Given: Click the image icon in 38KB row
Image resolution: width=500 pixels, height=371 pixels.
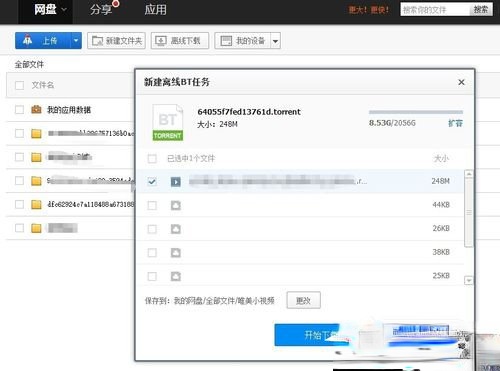Looking at the screenshot, I should pos(176,253).
